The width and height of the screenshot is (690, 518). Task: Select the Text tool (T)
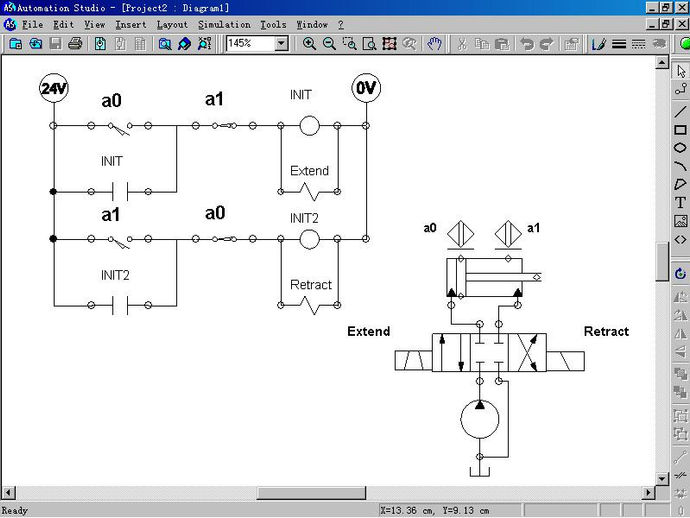(681, 202)
